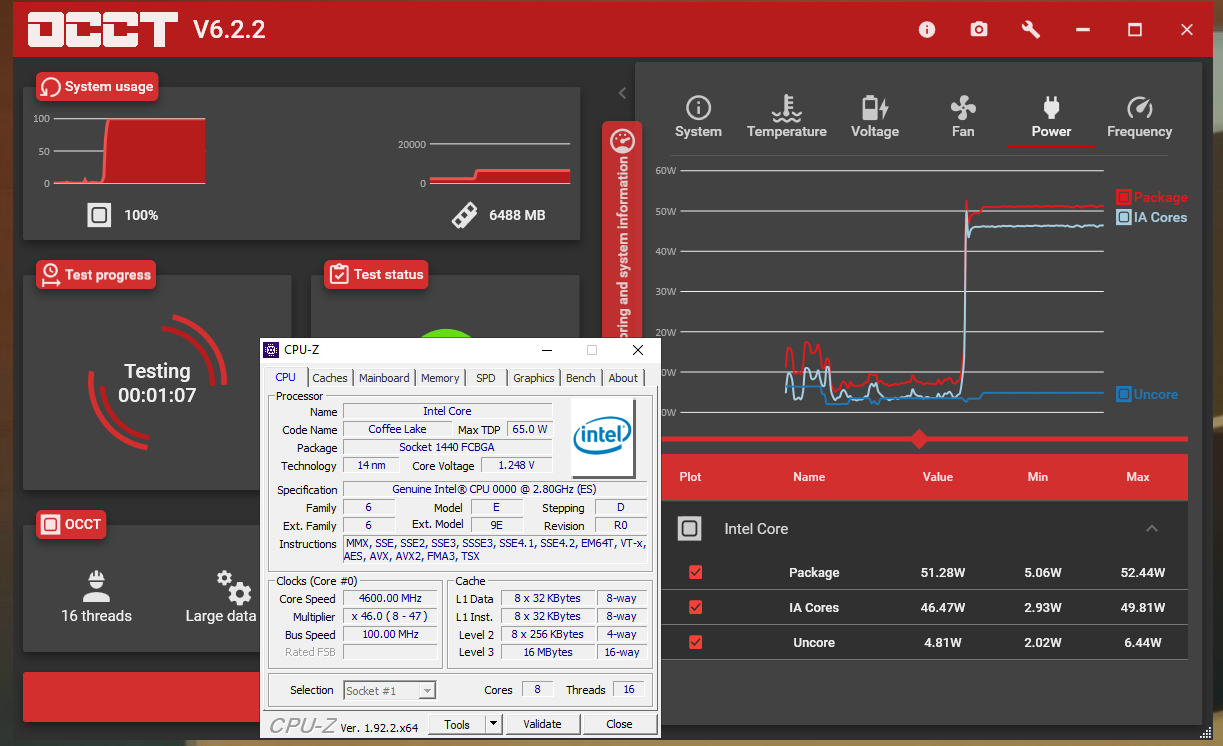Screen dimensions: 1223x746
Task: Click the memory usage RAM icon
Action: coord(463,215)
